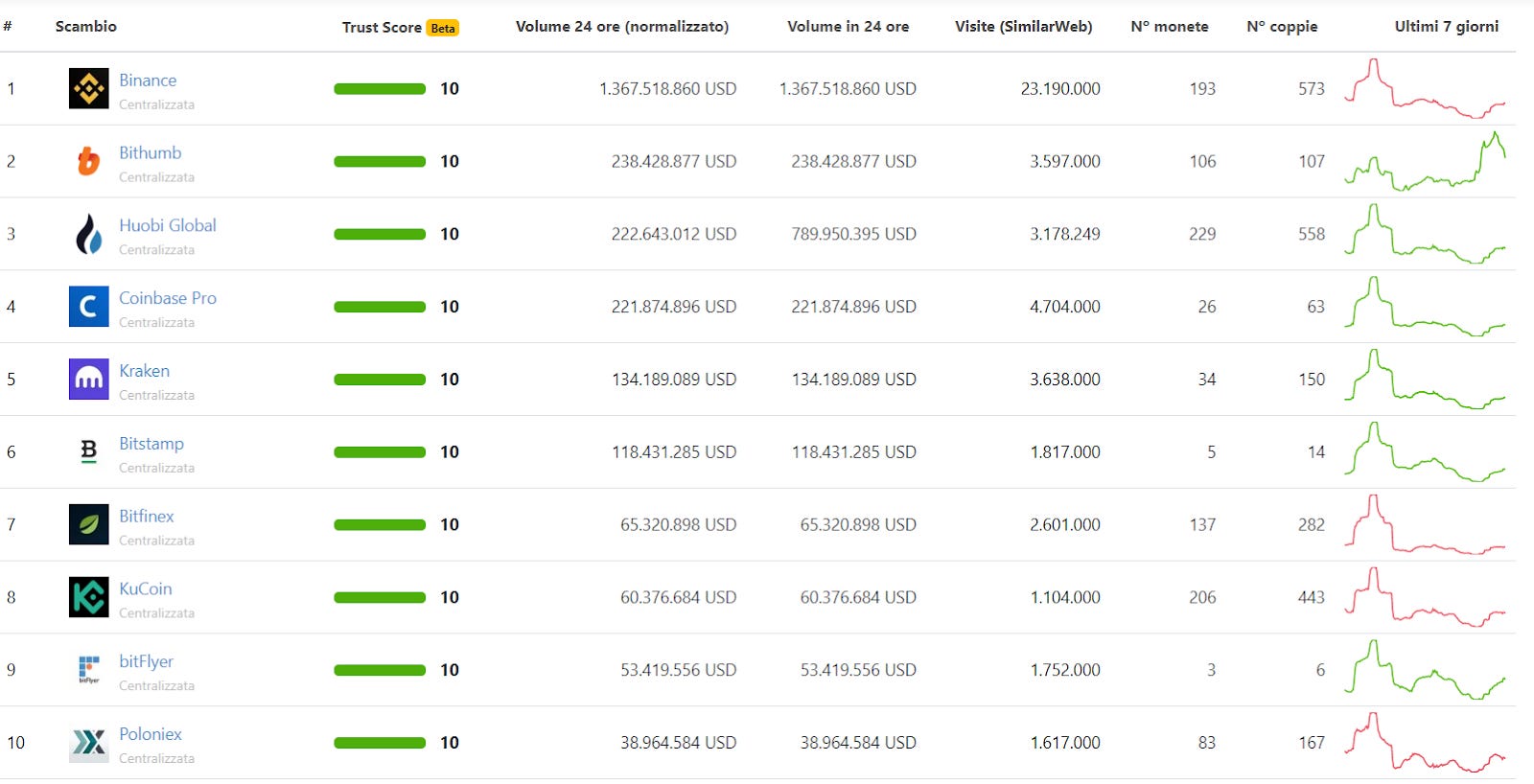Select Poloniex coins count 83
Image resolution: width=1534 pixels, height=784 pixels.
[x=1207, y=743]
